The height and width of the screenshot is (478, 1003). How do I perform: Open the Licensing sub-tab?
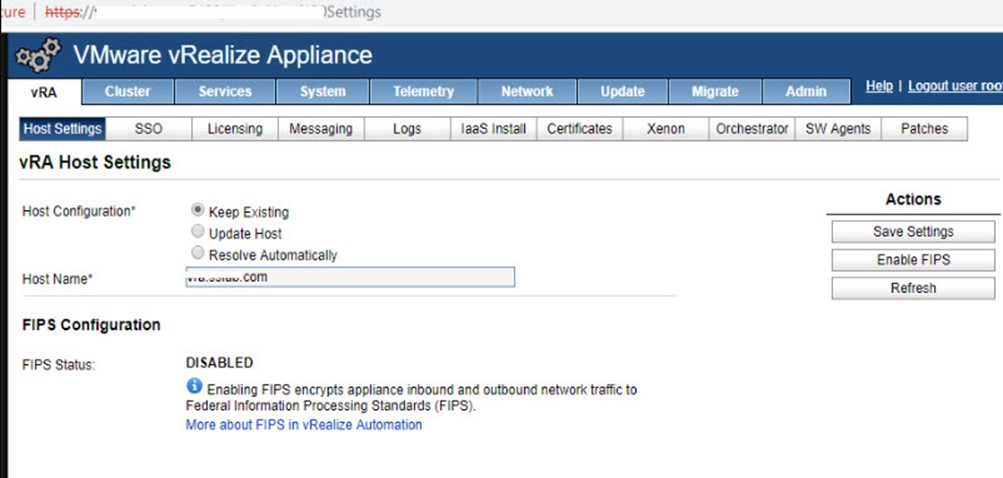tap(235, 129)
